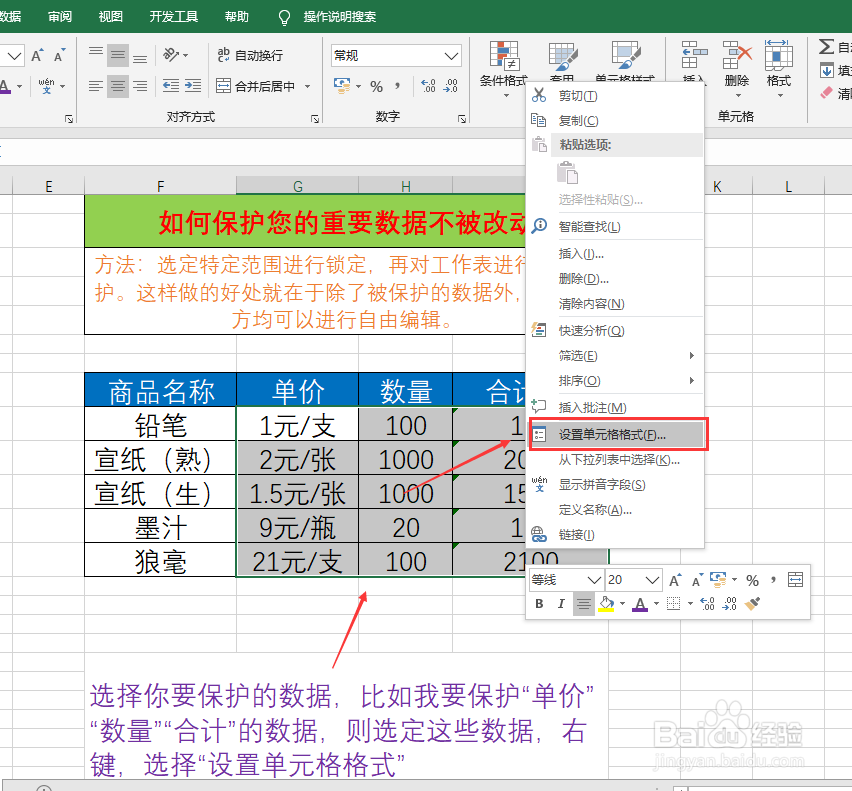Toggle middle vertical alignment in ribbon
Image resolution: width=852 pixels, height=791 pixels.
coord(118,55)
